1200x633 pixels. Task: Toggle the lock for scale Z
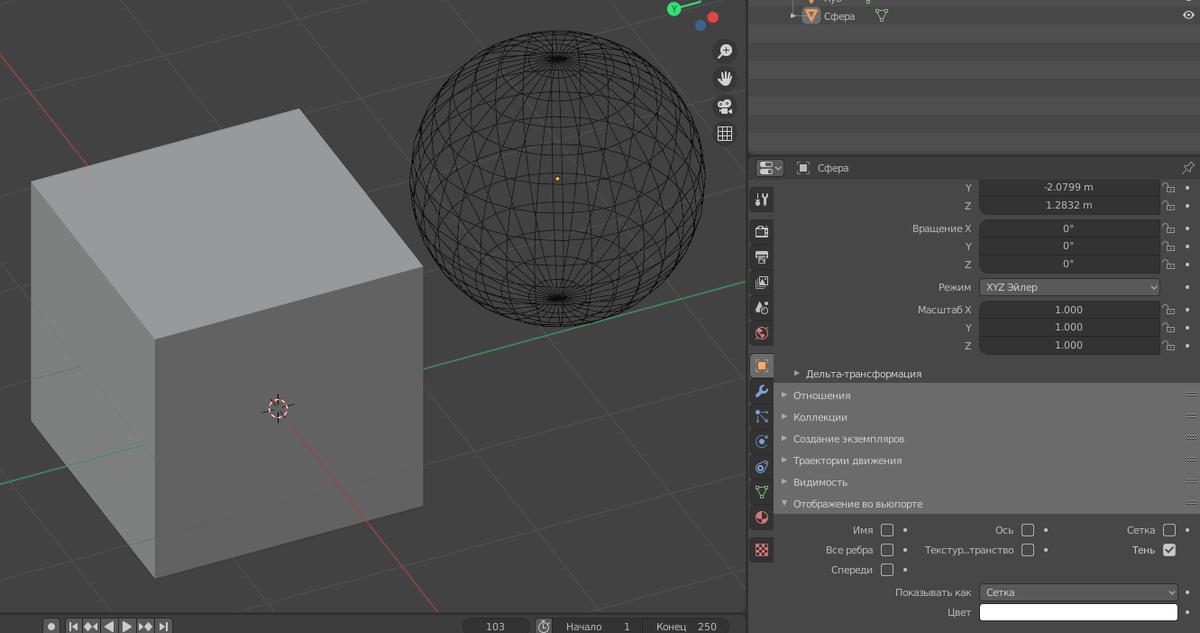coord(1168,346)
